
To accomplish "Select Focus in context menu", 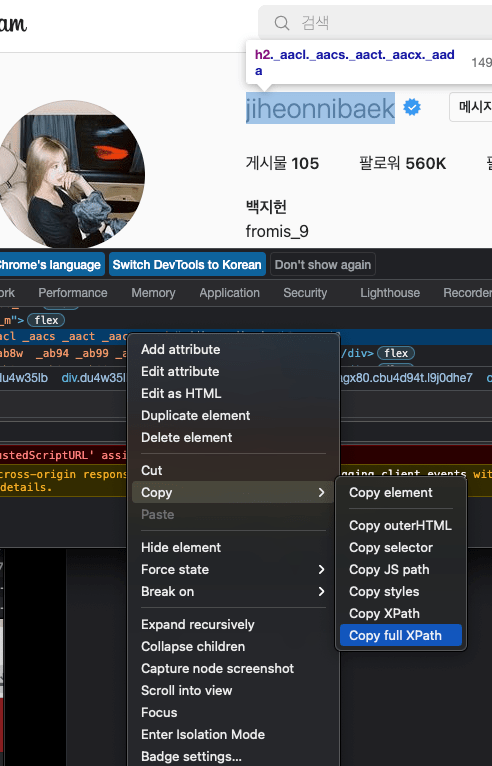I will coord(234,712).
